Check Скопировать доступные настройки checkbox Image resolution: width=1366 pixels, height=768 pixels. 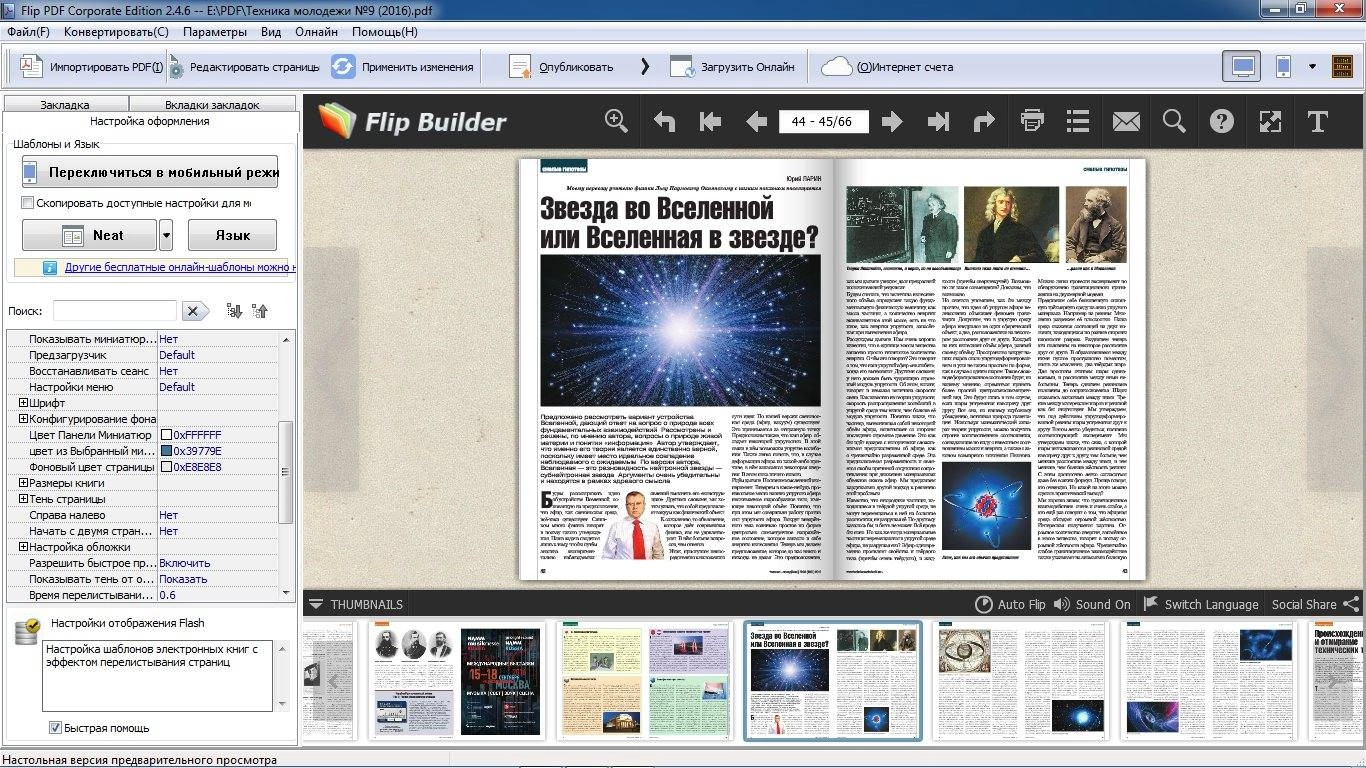coord(28,203)
